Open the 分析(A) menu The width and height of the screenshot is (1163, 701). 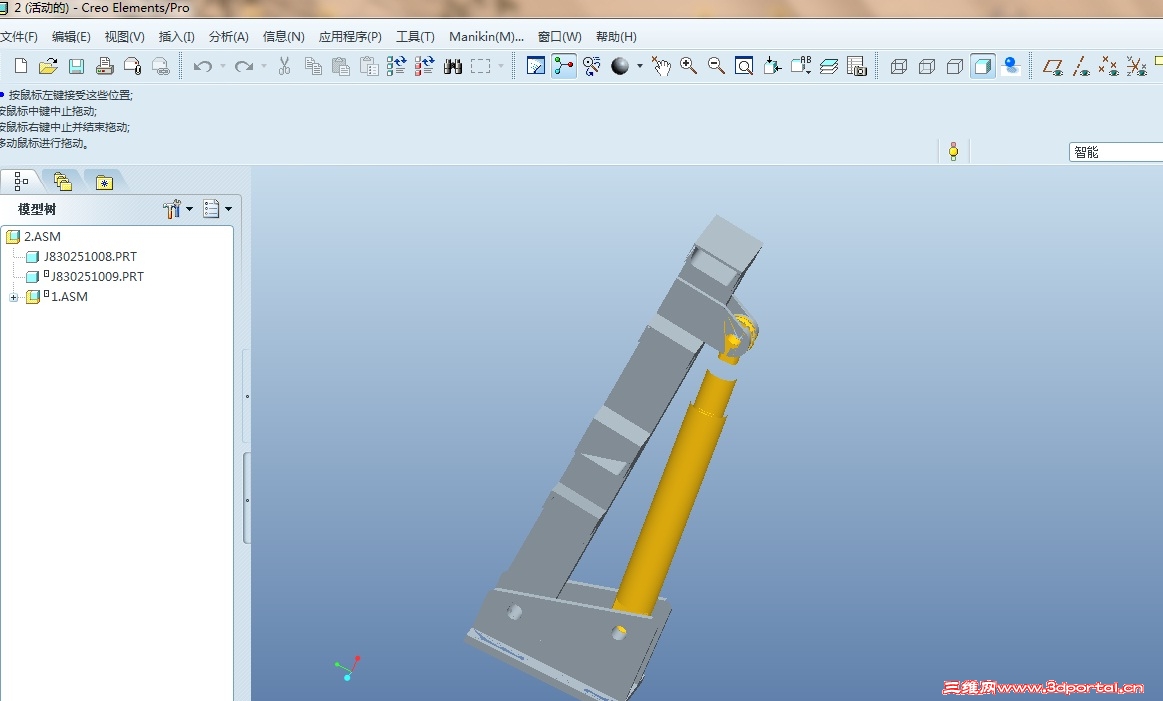228,36
